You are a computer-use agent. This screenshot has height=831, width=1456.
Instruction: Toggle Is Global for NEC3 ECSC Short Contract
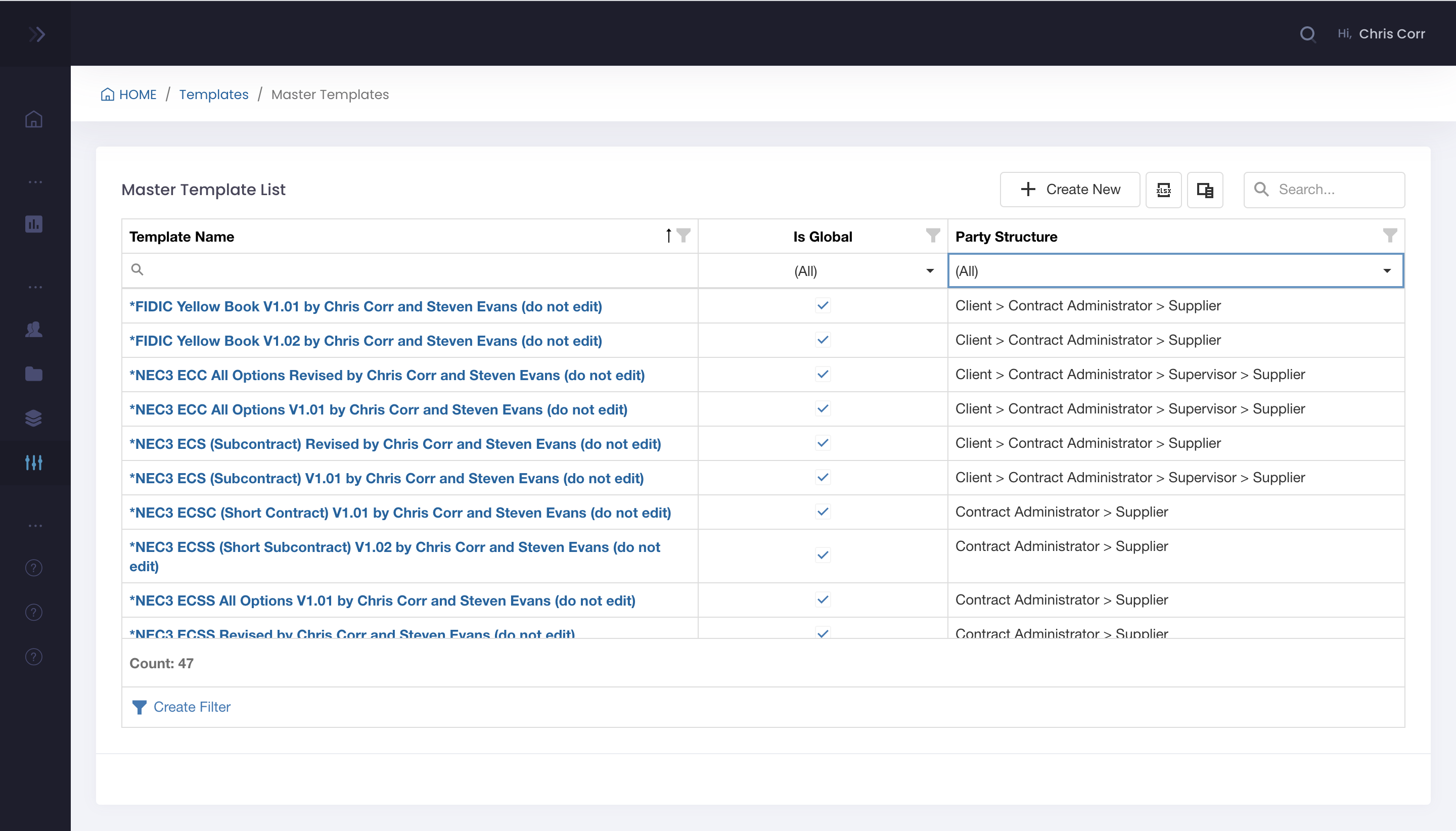[x=823, y=512]
